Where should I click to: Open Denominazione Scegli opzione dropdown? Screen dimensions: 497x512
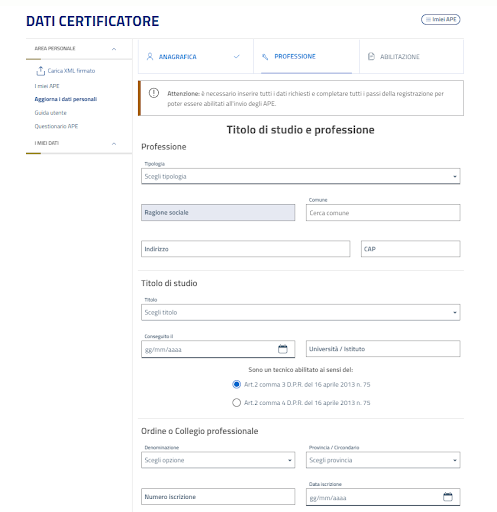pos(218,460)
